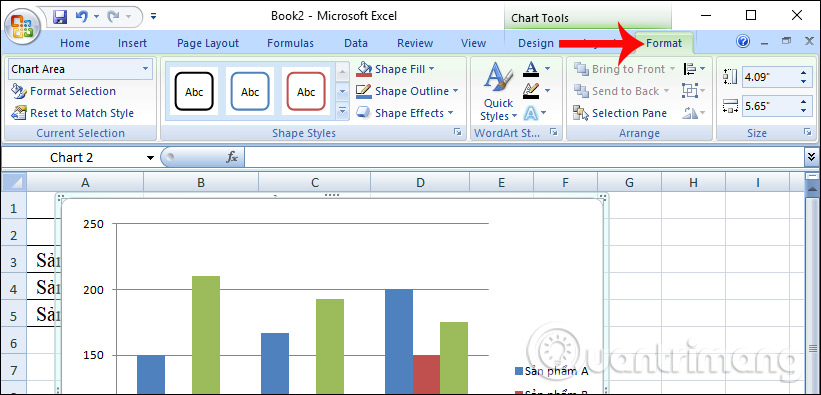The image size is (821, 395).
Task: Select row 6 header
Action: point(14,344)
